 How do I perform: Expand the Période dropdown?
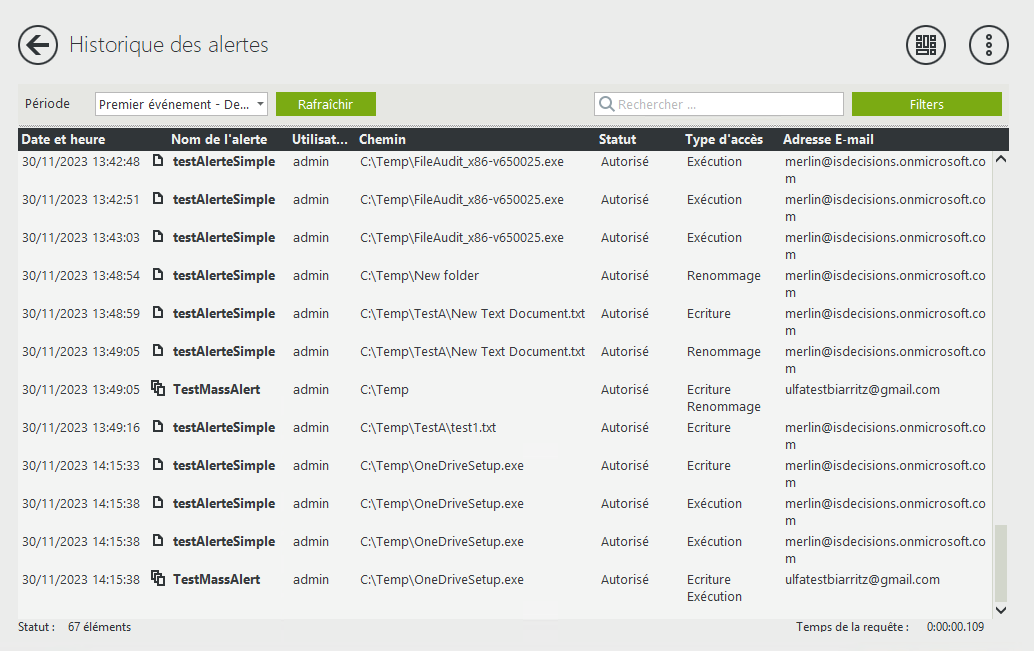click(x=261, y=104)
